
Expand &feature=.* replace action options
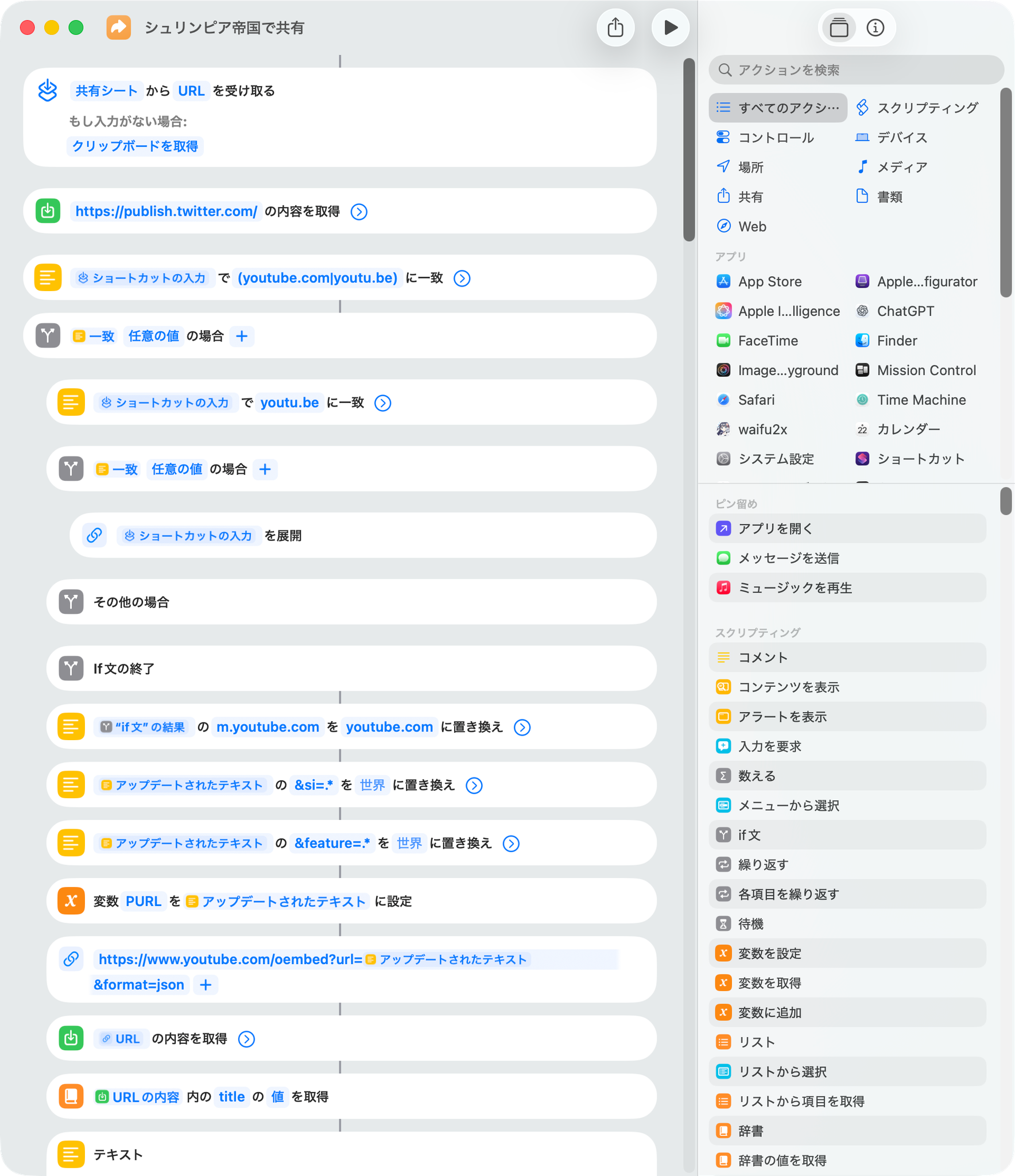click(510, 844)
